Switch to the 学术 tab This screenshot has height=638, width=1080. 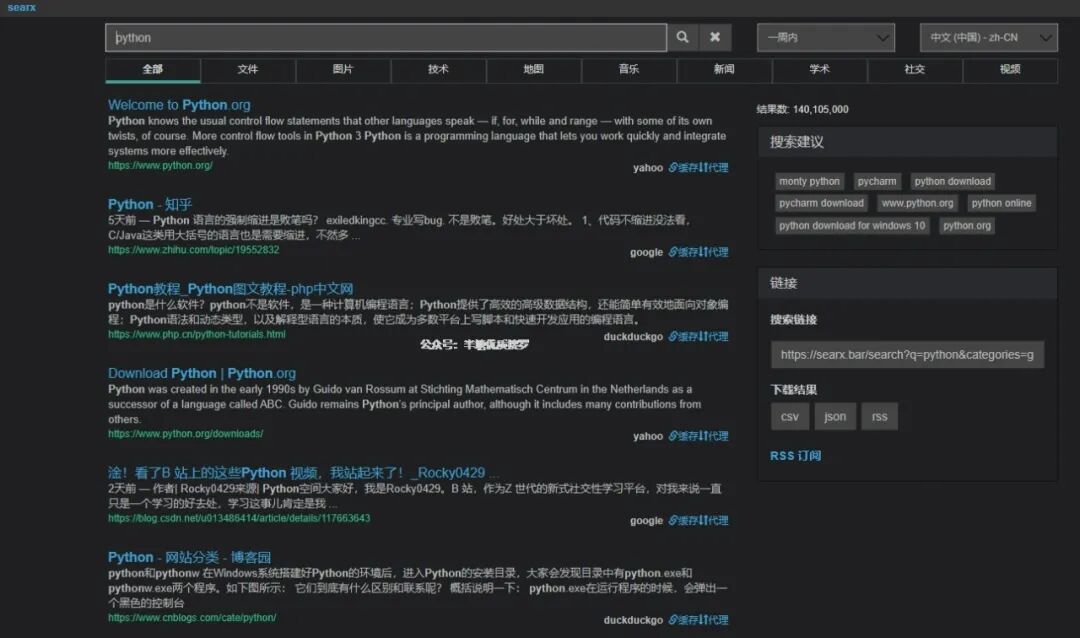coord(820,70)
